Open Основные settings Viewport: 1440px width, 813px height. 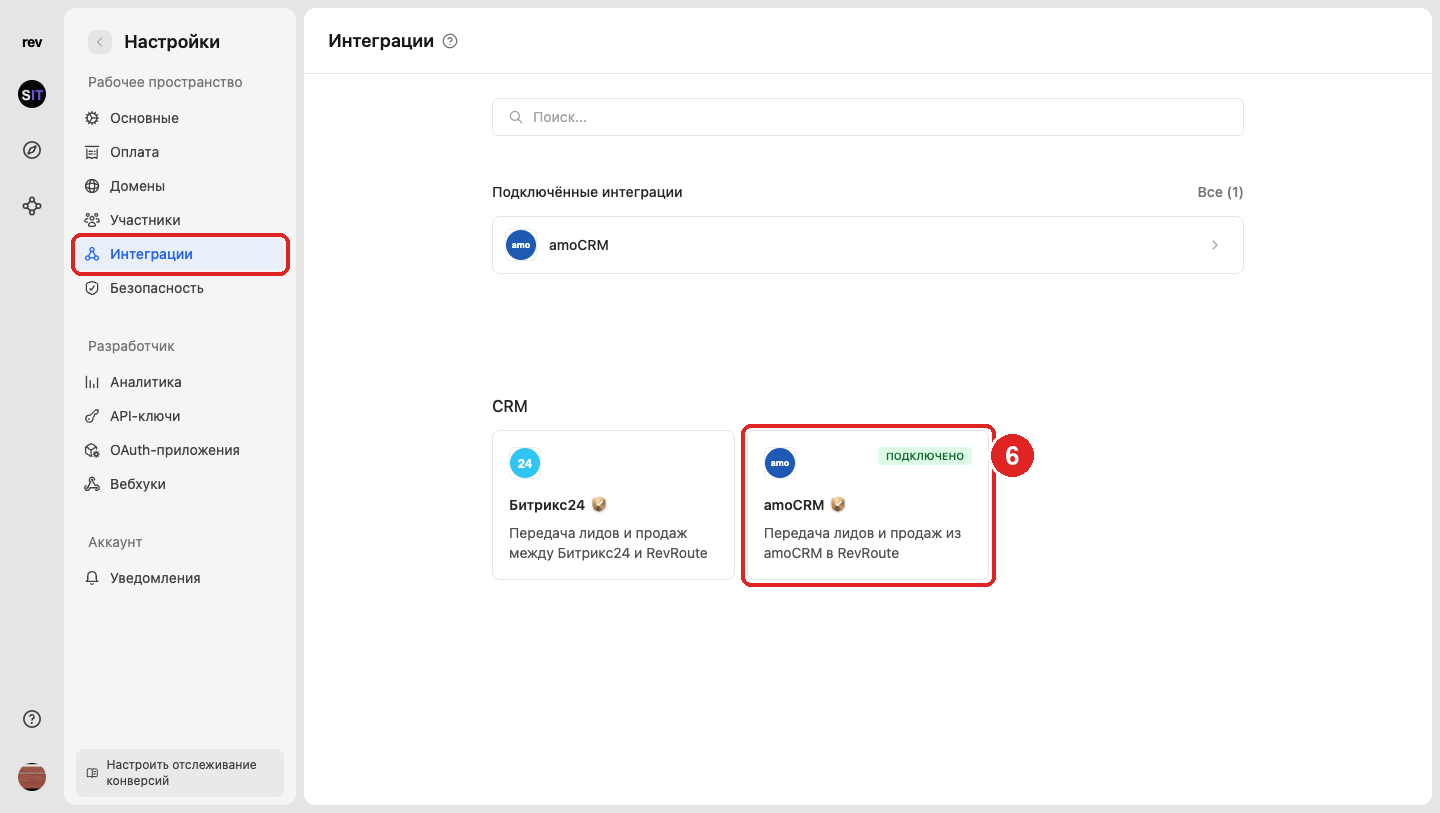point(180,118)
